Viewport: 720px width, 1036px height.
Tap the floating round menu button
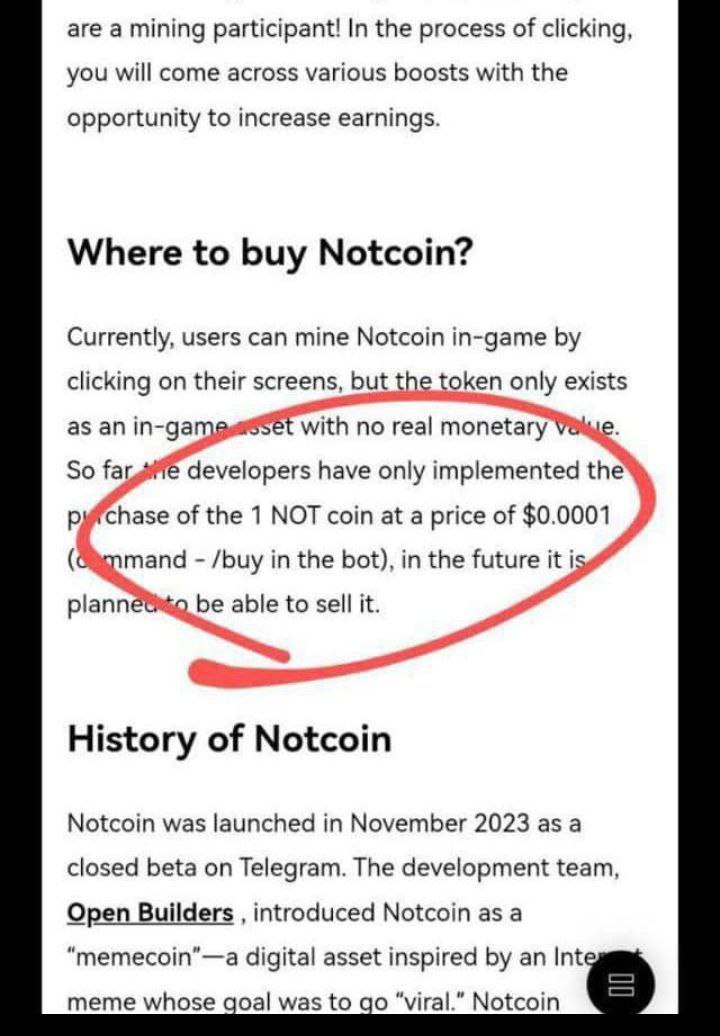[621, 984]
